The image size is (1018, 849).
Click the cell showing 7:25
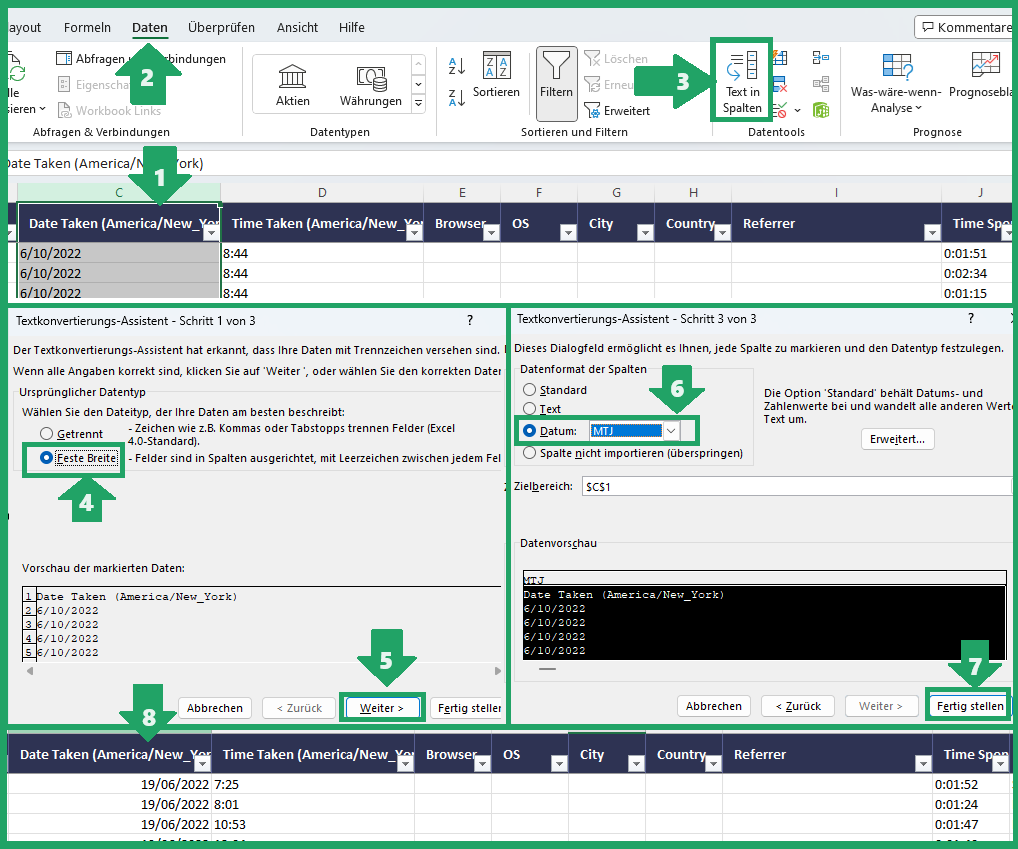pos(313,784)
